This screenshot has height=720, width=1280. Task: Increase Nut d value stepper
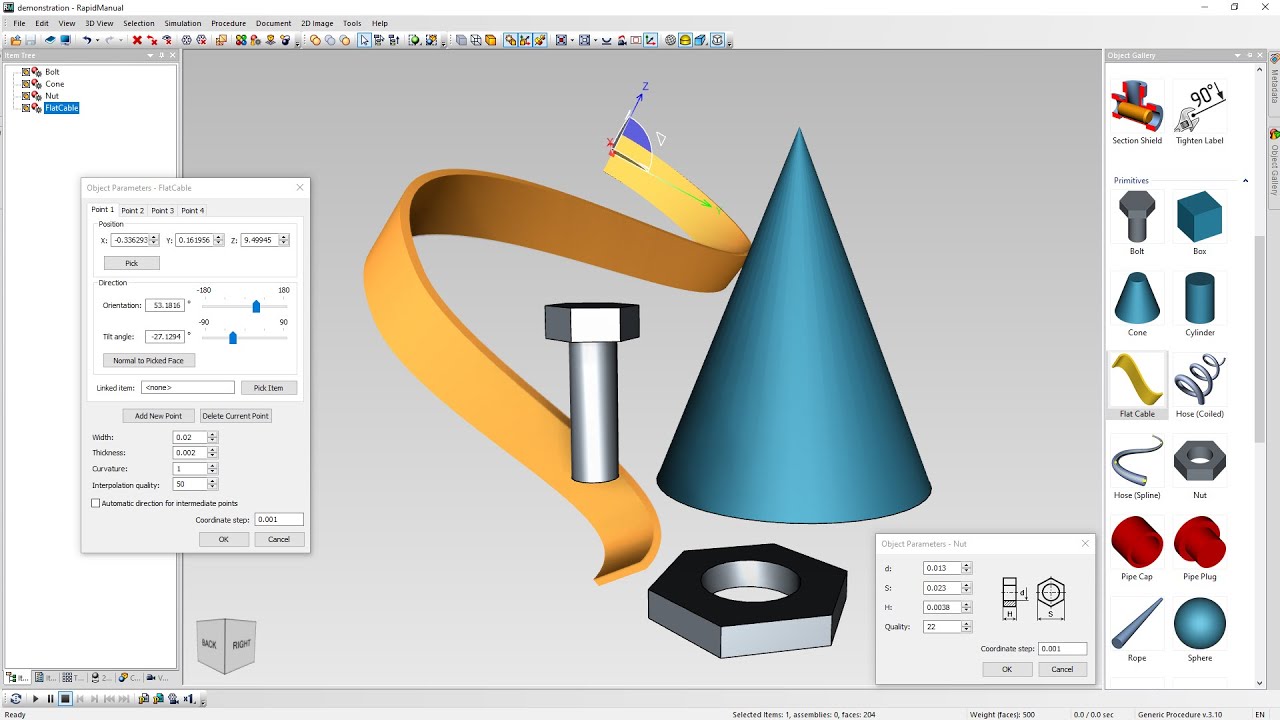[966, 565]
